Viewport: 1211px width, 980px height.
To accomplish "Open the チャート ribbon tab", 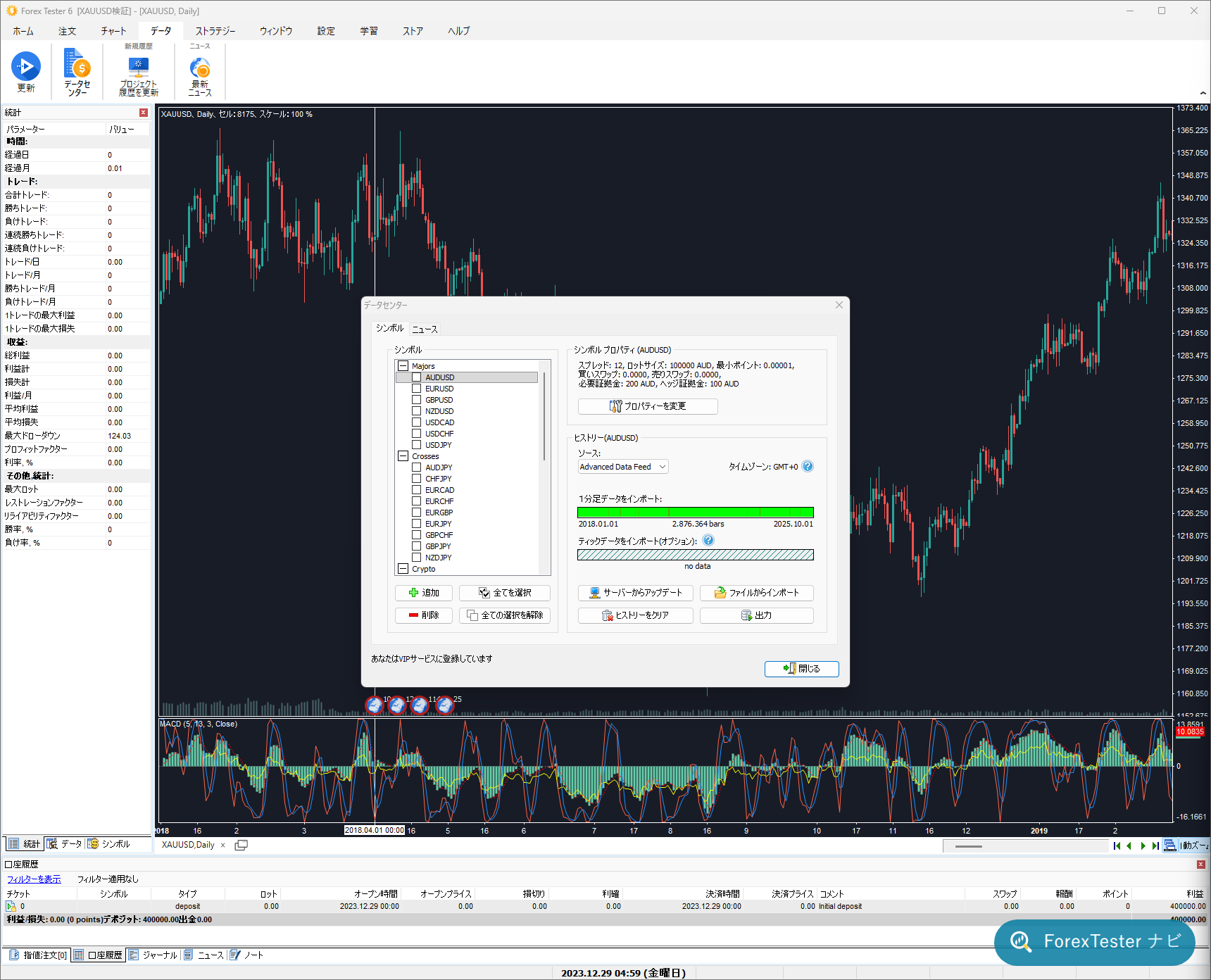I will pos(113,31).
